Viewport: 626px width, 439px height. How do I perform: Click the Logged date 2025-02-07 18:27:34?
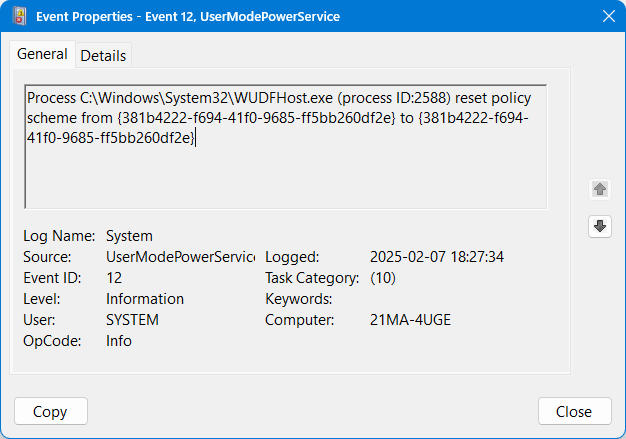point(437,257)
